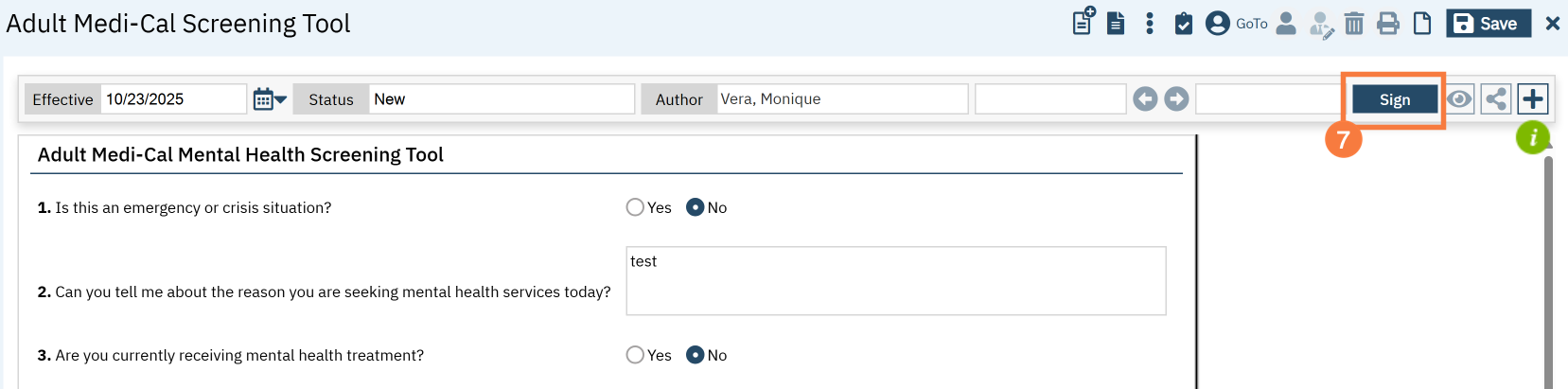The image size is (1568, 389).
Task: Print the screening tool document
Action: [x=1388, y=24]
